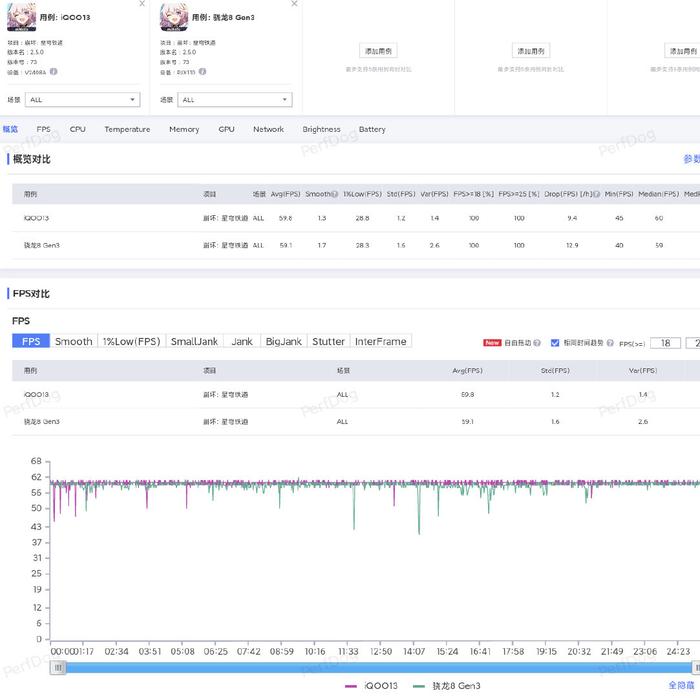The image size is (700, 698).
Task: Select the 1%Low(FPS) metric tab
Action: [131, 341]
